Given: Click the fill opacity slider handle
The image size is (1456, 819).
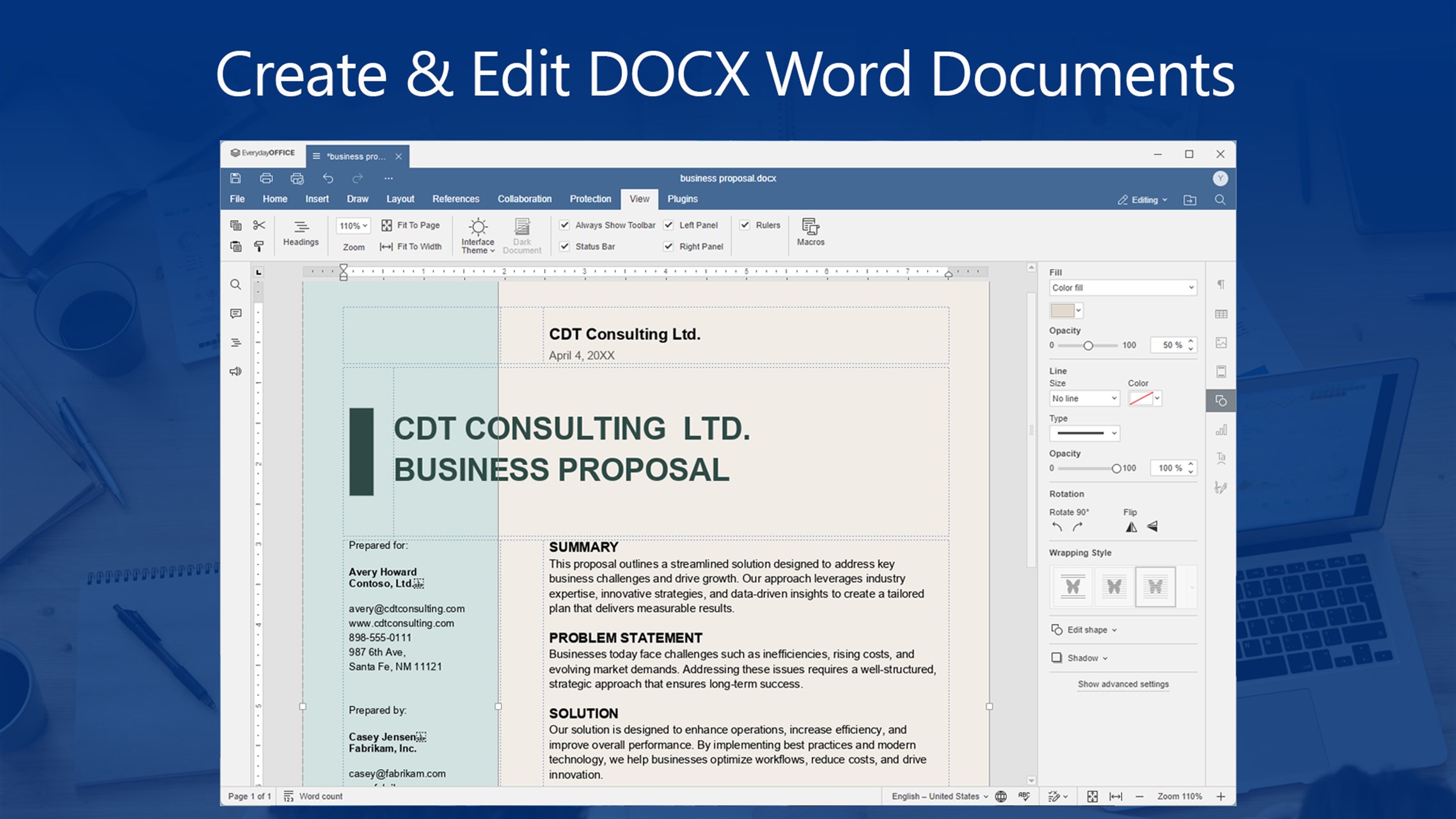Looking at the screenshot, I should [x=1088, y=346].
